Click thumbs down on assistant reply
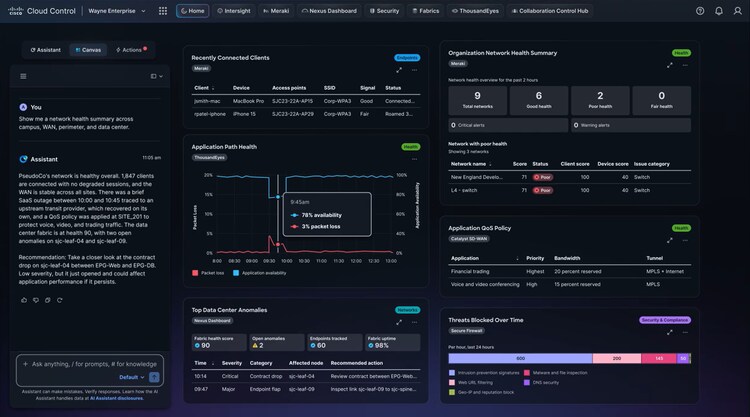Image resolution: width=750 pixels, height=417 pixels. [36, 300]
